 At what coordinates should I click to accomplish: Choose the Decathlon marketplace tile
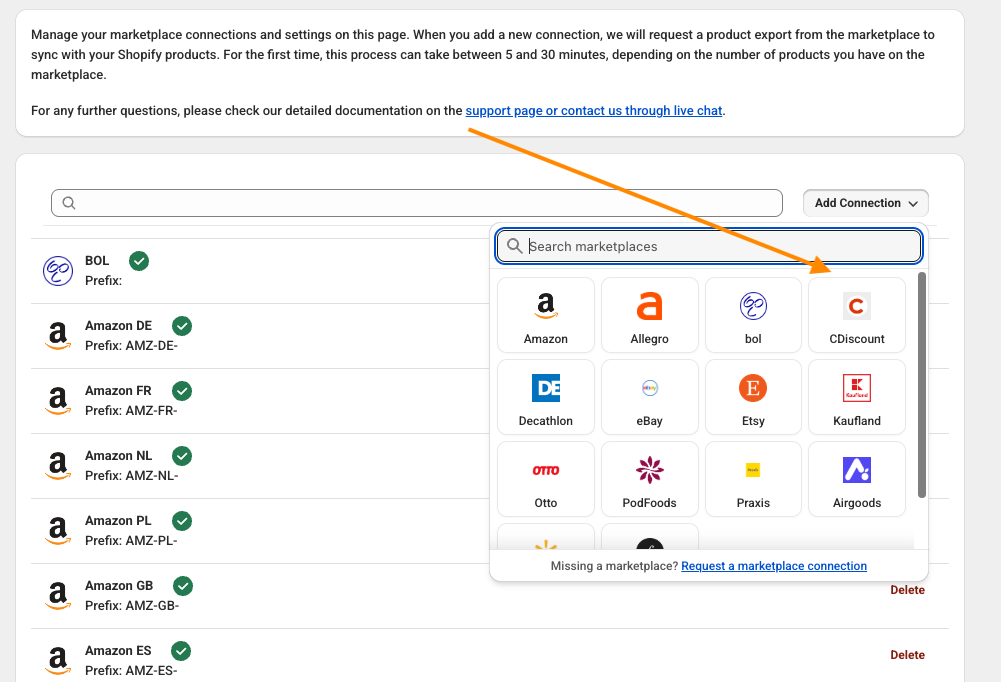546,397
